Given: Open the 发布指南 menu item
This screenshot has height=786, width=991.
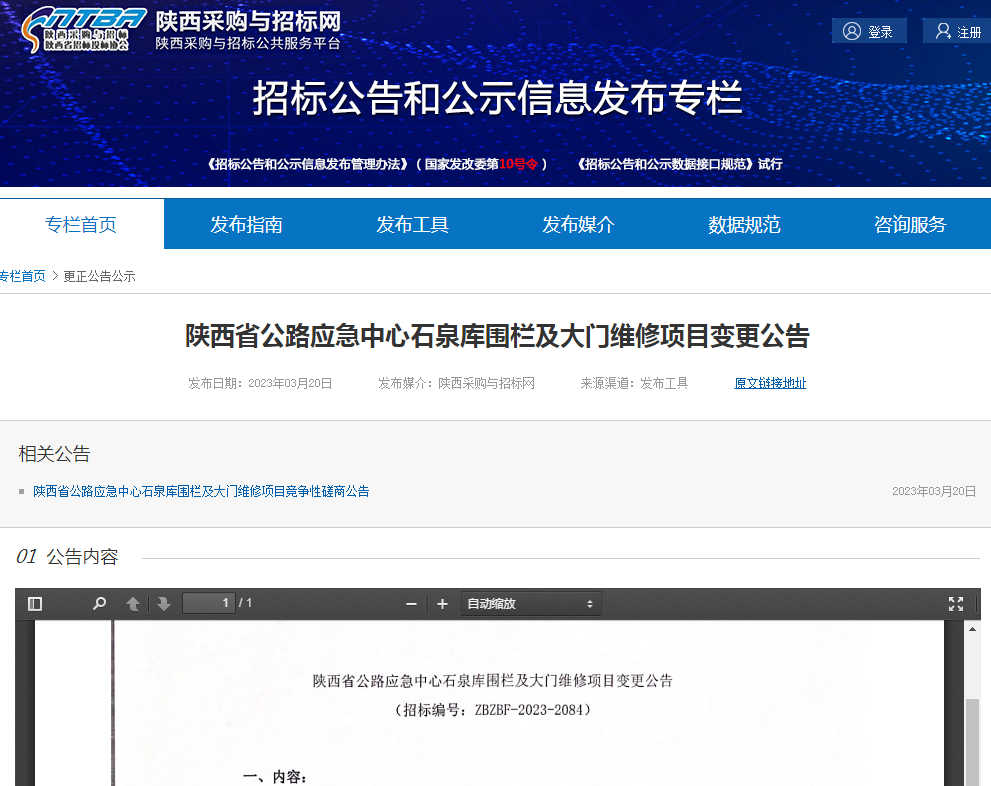Looking at the screenshot, I should 246,224.
